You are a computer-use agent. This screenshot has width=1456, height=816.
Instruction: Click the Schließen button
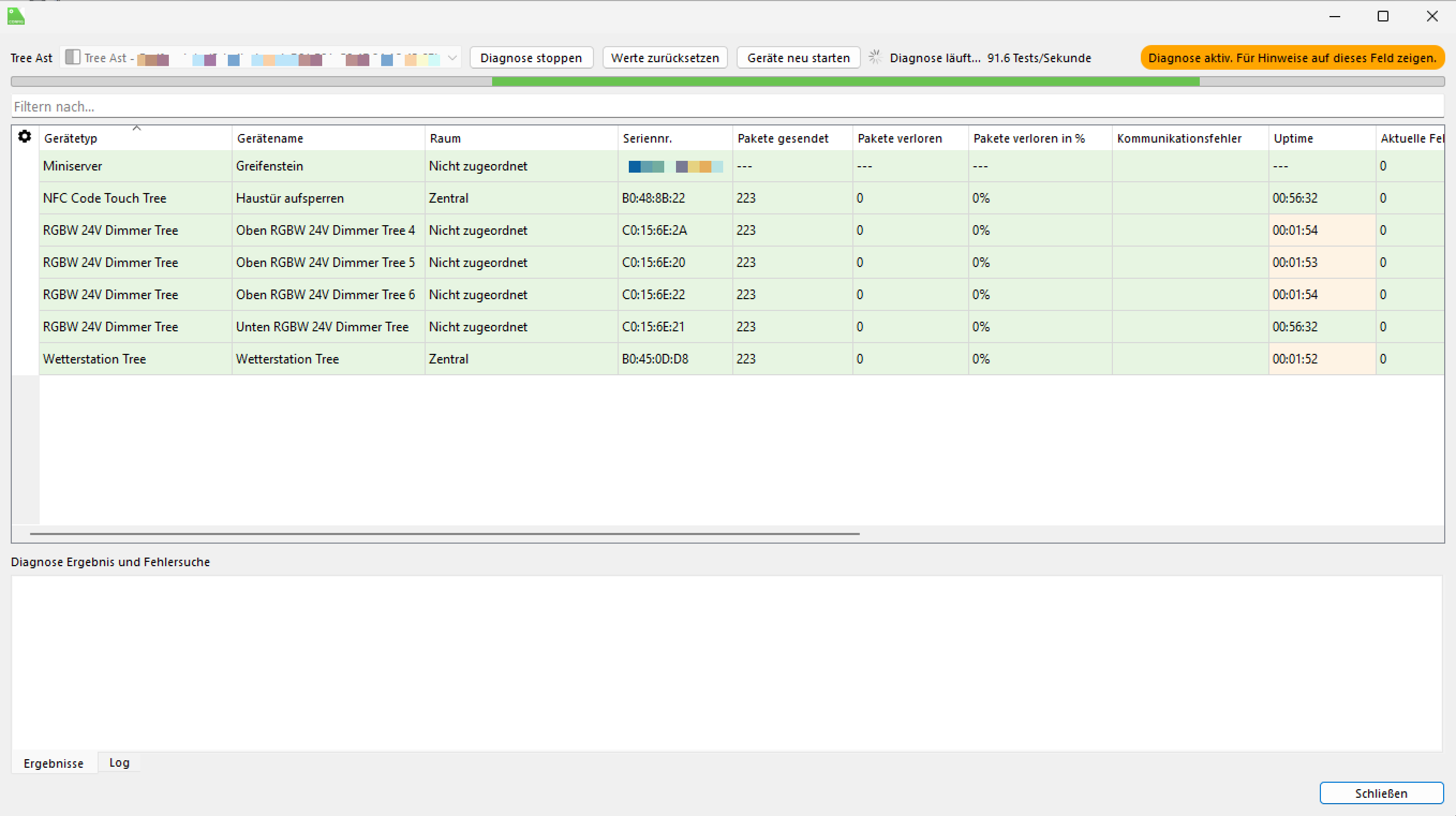click(1381, 793)
